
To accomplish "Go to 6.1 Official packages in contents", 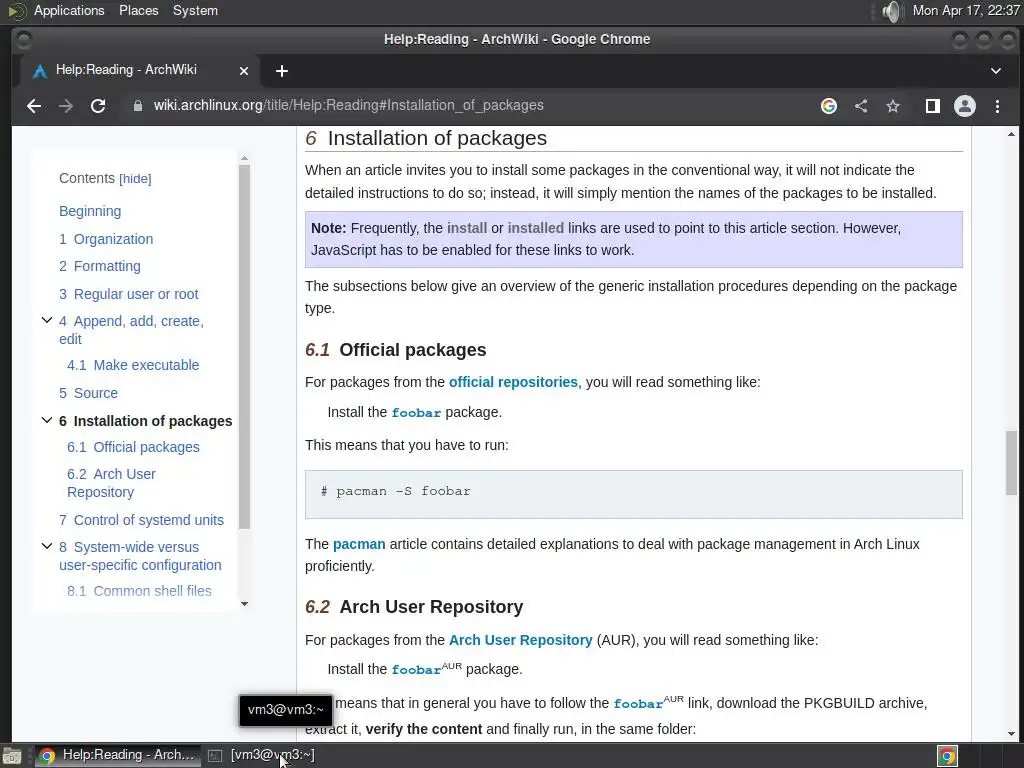I will click(133, 447).
